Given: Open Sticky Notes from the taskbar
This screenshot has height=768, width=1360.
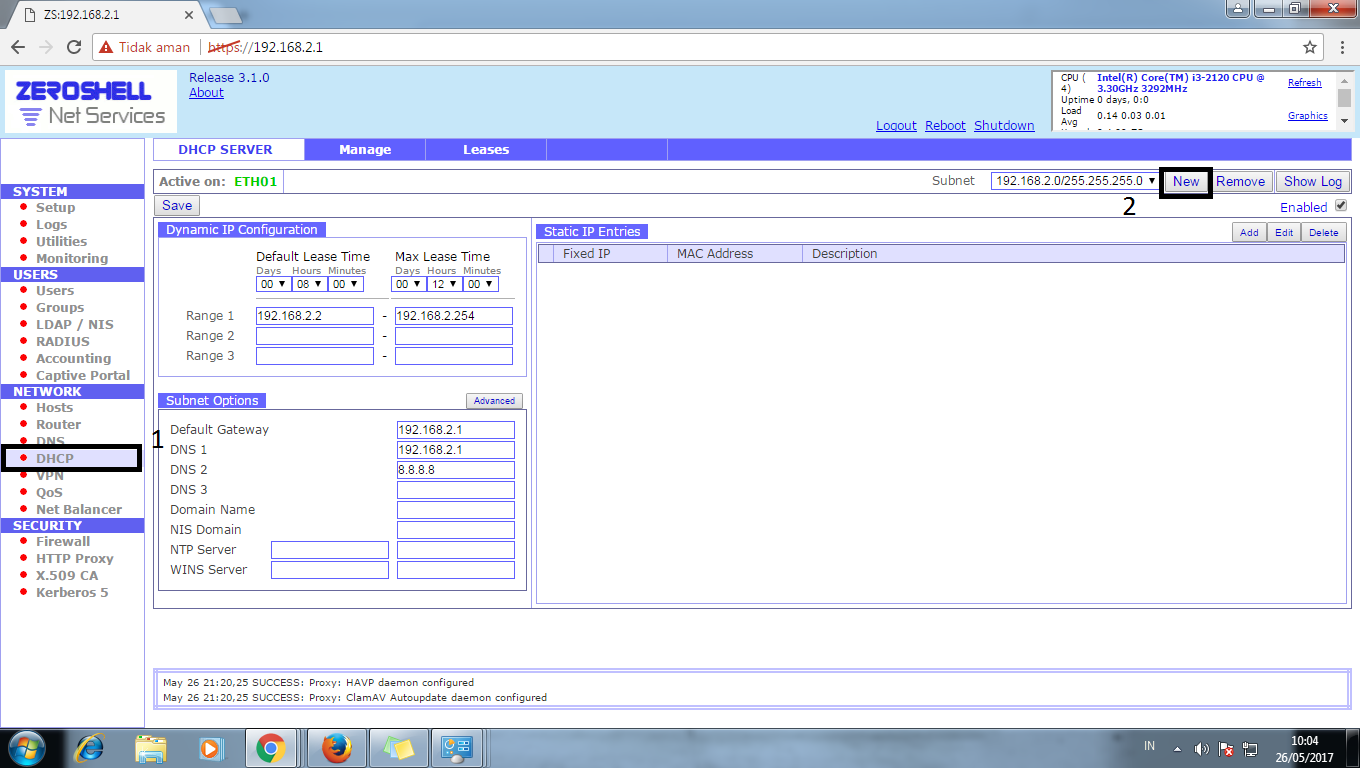Looking at the screenshot, I should pos(399,747).
